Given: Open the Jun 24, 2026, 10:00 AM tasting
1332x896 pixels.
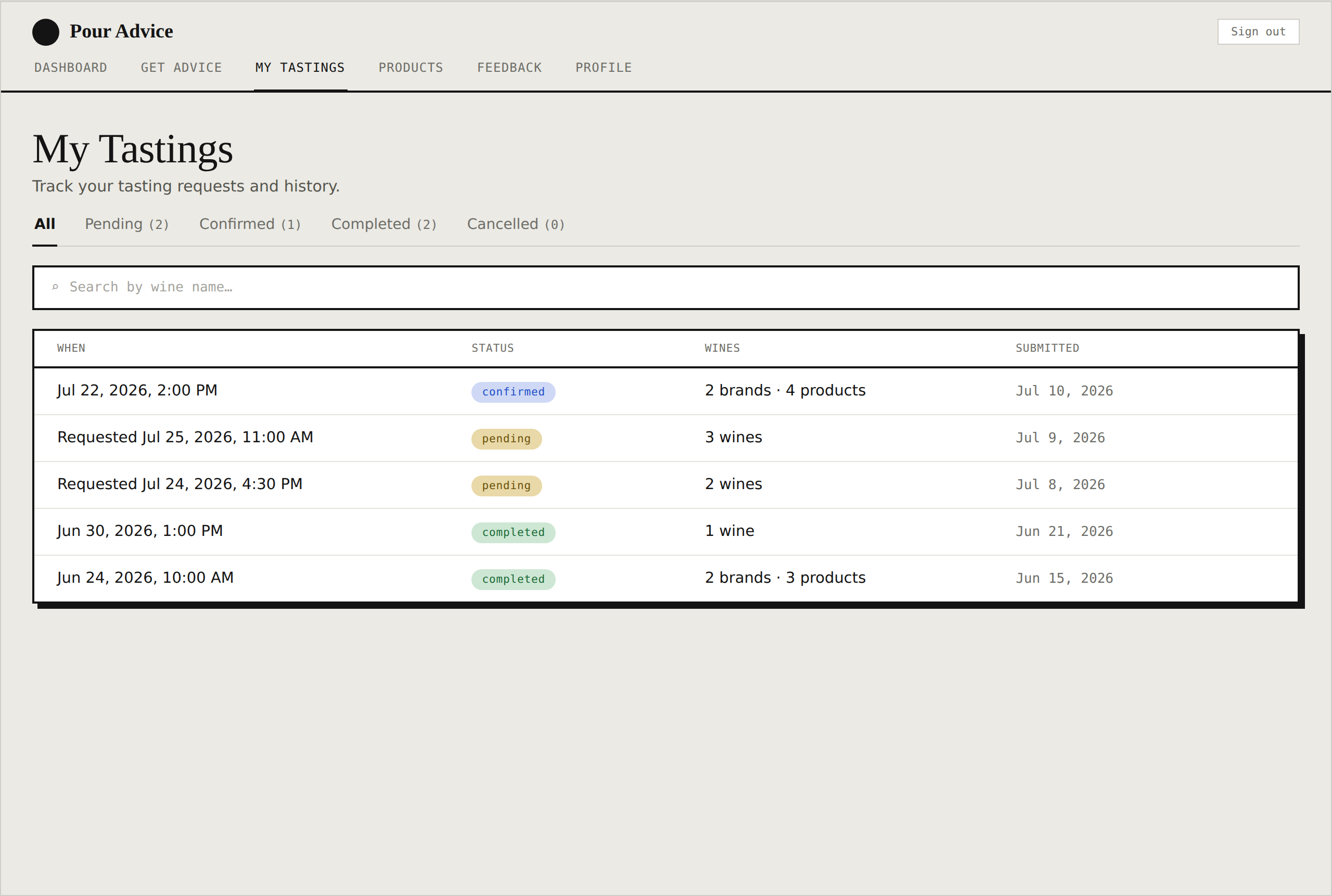Looking at the screenshot, I should 665,578.
